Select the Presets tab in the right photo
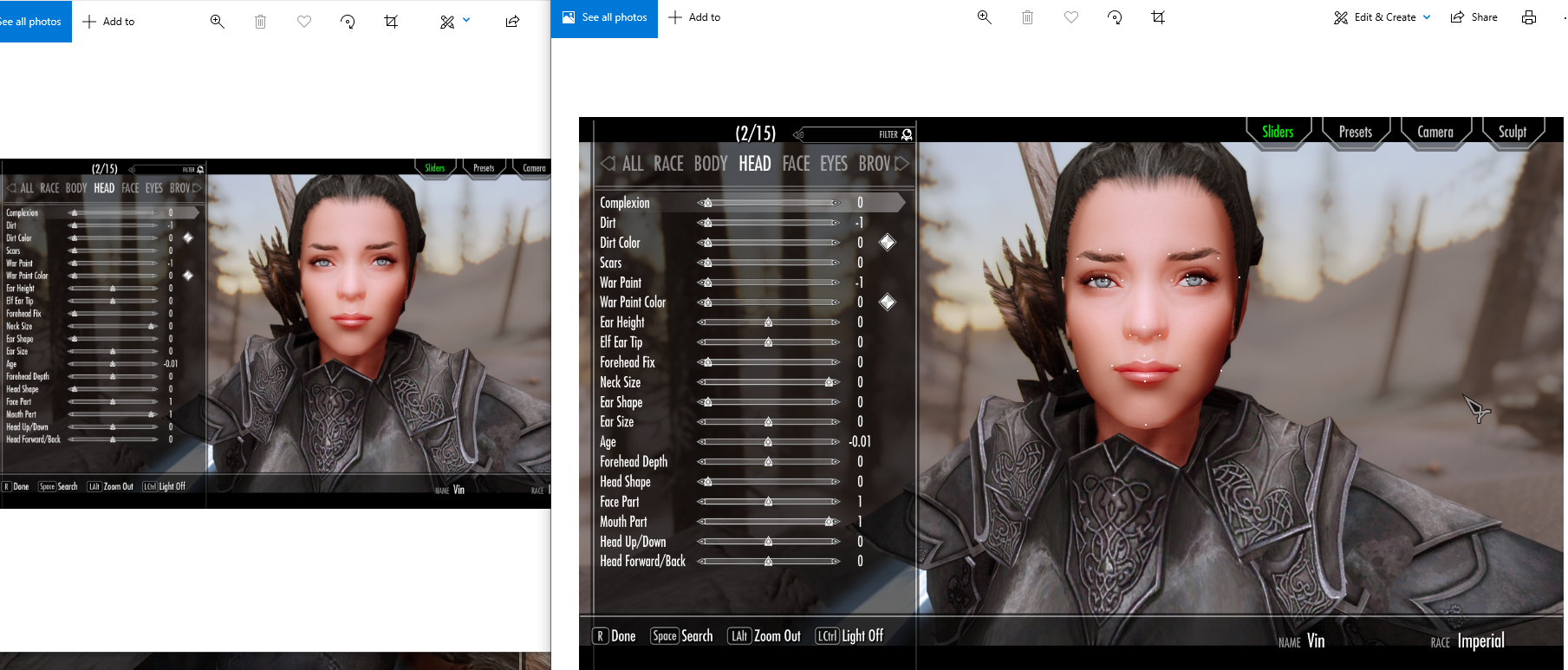This screenshot has width=1568, height=670. coord(1356,132)
